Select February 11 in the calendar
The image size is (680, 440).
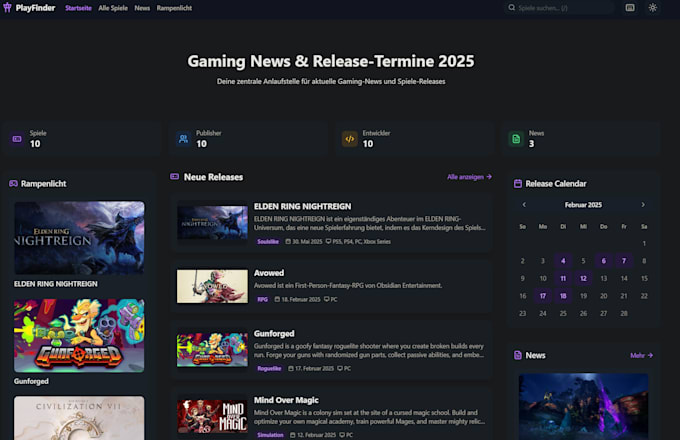pyautogui.click(x=563, y=278)
